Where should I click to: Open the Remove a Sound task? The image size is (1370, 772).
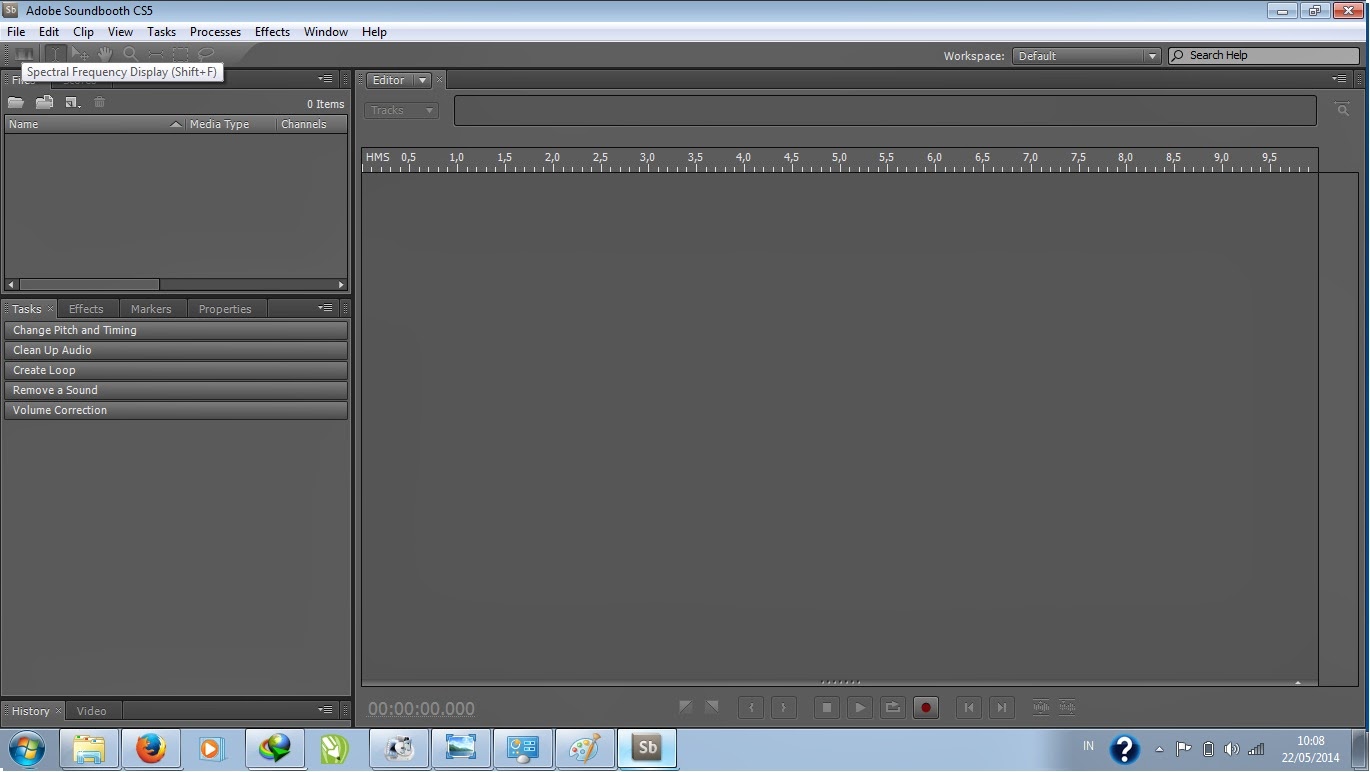176,390
